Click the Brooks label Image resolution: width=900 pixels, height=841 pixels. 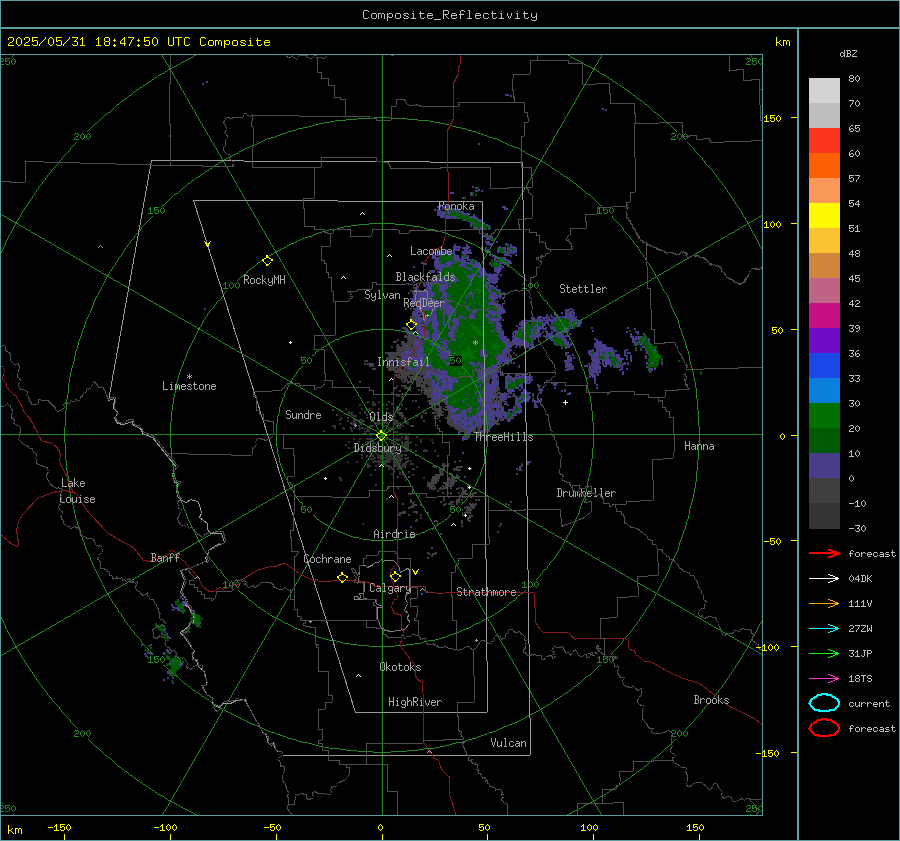(711, 700)
